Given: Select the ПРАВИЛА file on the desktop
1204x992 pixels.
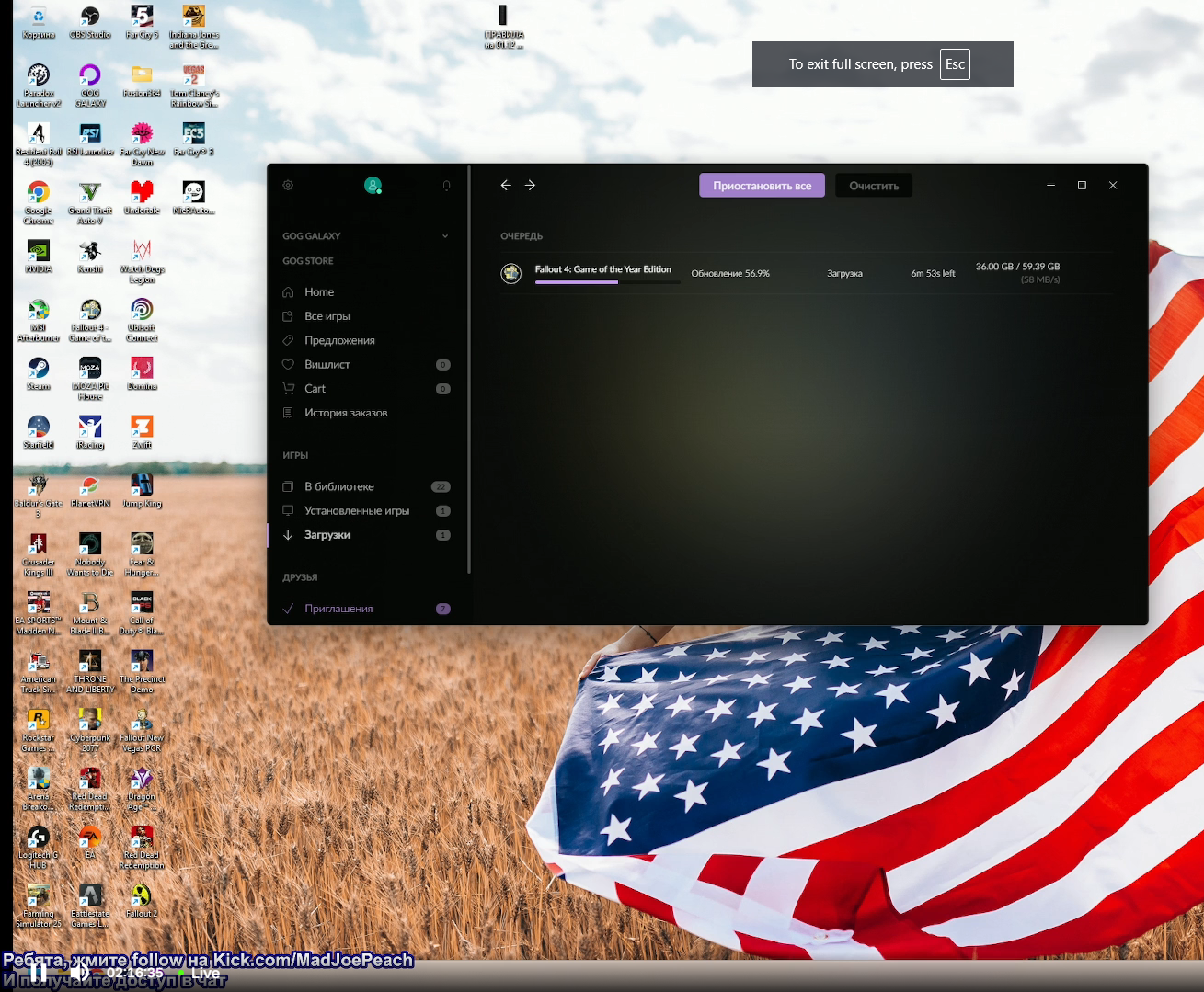Looking at the screenshot, I should coord(503,27).
